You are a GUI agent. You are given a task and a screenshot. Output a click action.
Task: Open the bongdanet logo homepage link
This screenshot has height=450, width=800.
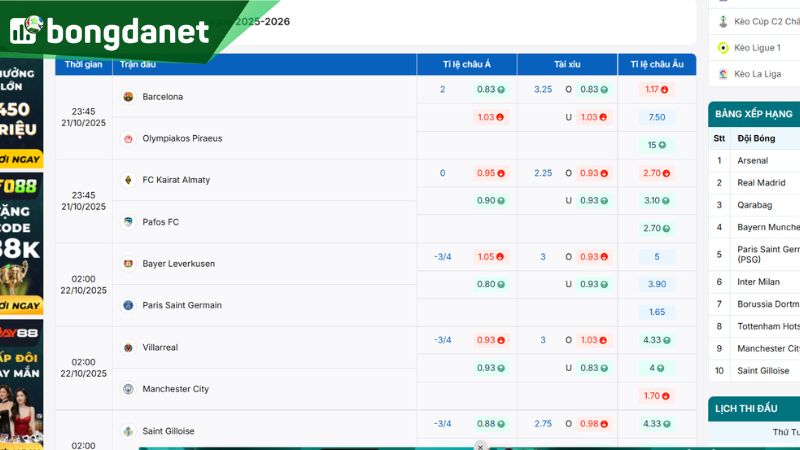[x=110, y=31]
